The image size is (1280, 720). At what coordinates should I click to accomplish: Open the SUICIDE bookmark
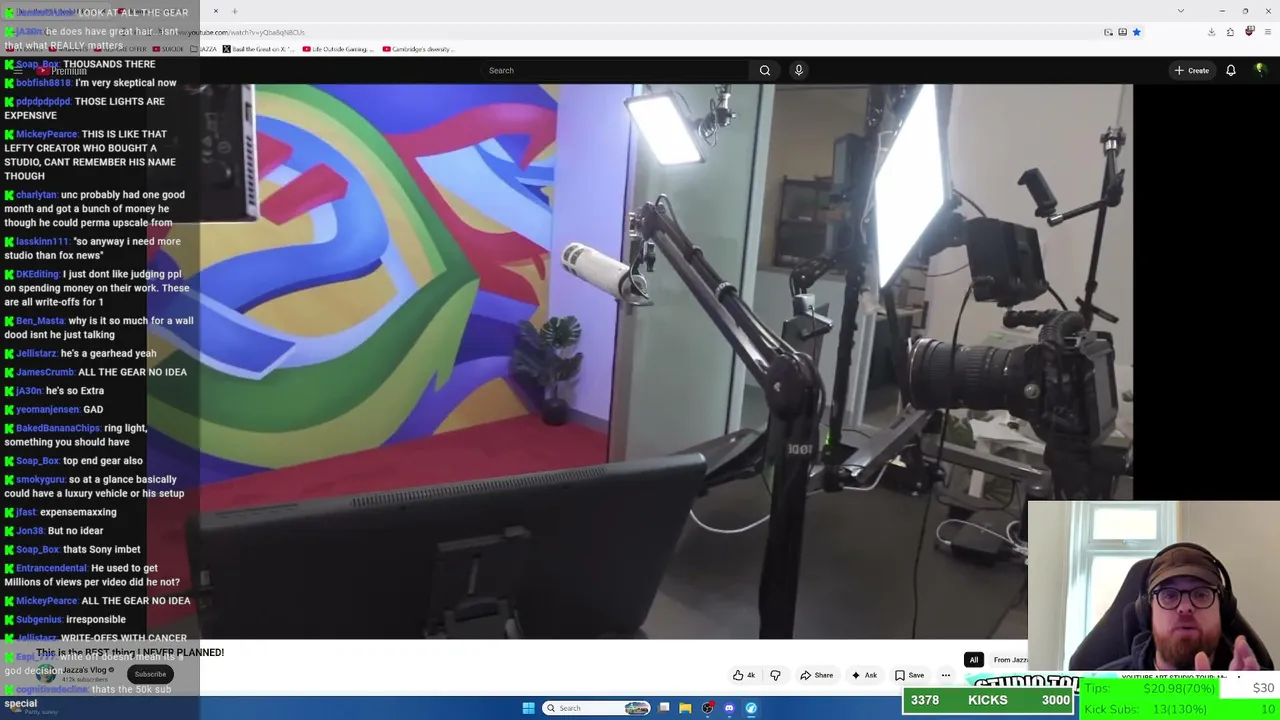[x=168, y=49]
